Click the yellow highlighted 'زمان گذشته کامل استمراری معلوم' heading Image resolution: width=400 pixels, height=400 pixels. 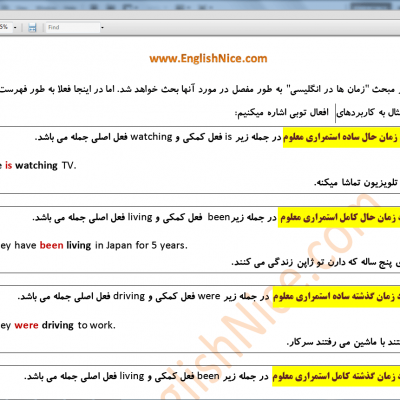pos(336,376)
